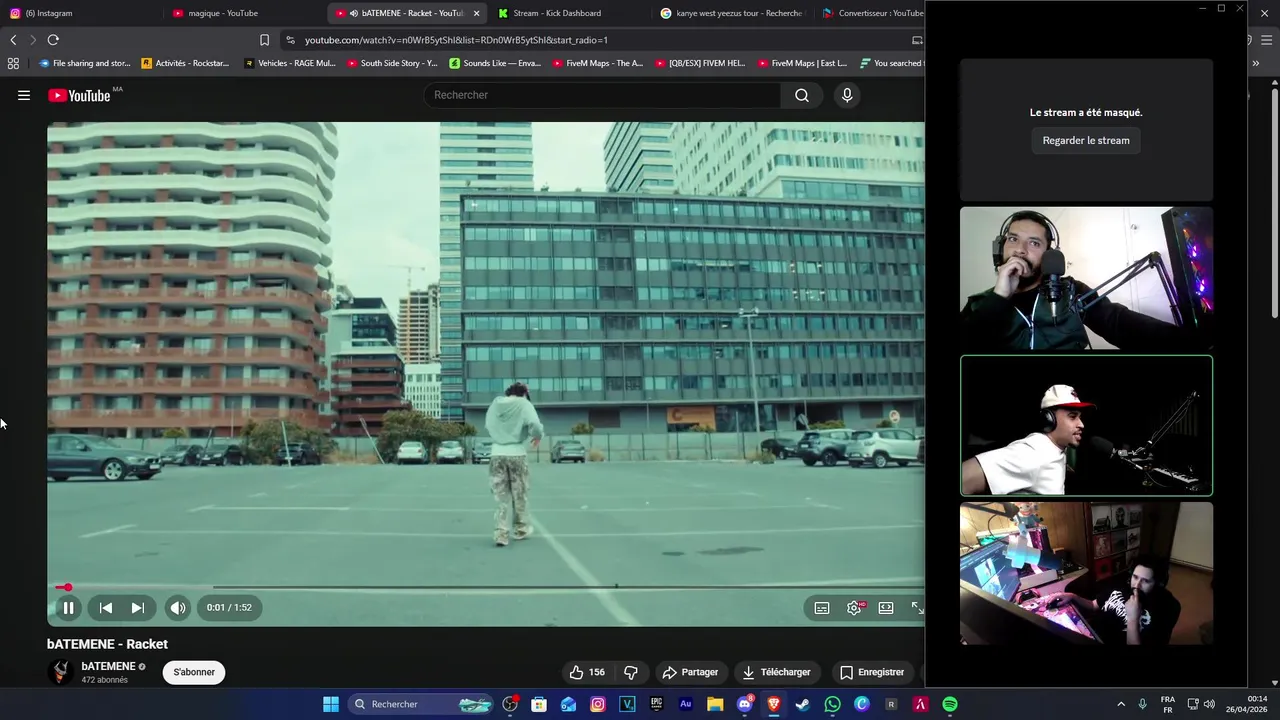
Task: Go to the YouTube home logo
Action: point(79,96)
